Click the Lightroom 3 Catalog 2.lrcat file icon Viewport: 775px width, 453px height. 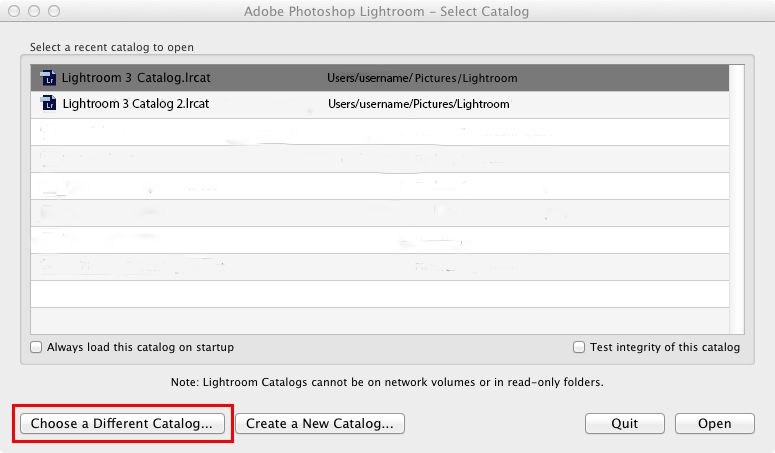47,103
